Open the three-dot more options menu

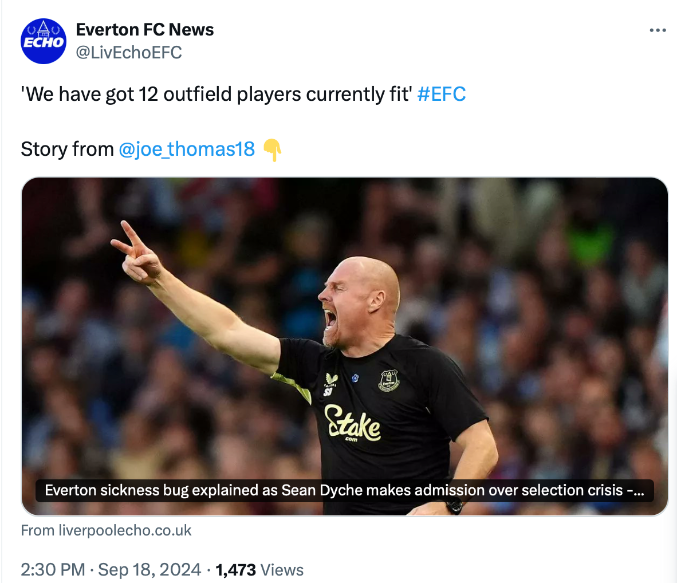pyautogui.click(x=657, y=30)
